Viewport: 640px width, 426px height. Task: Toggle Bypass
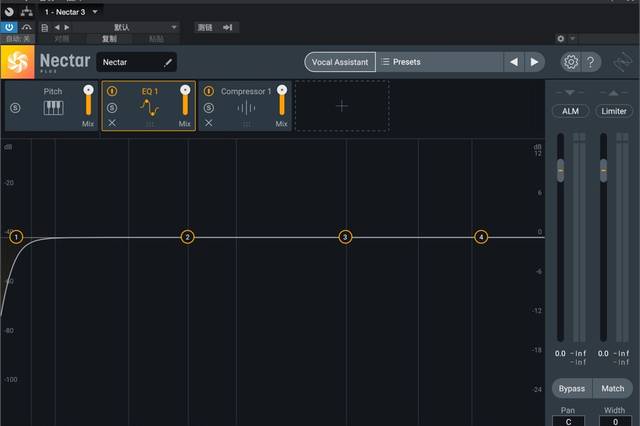[x=572, y=388]
